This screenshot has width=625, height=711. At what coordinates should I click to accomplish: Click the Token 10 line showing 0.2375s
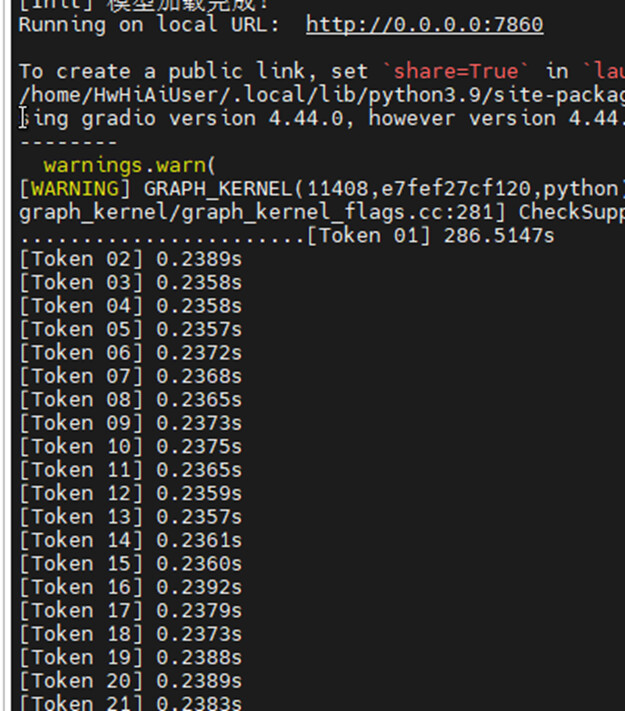130,446
